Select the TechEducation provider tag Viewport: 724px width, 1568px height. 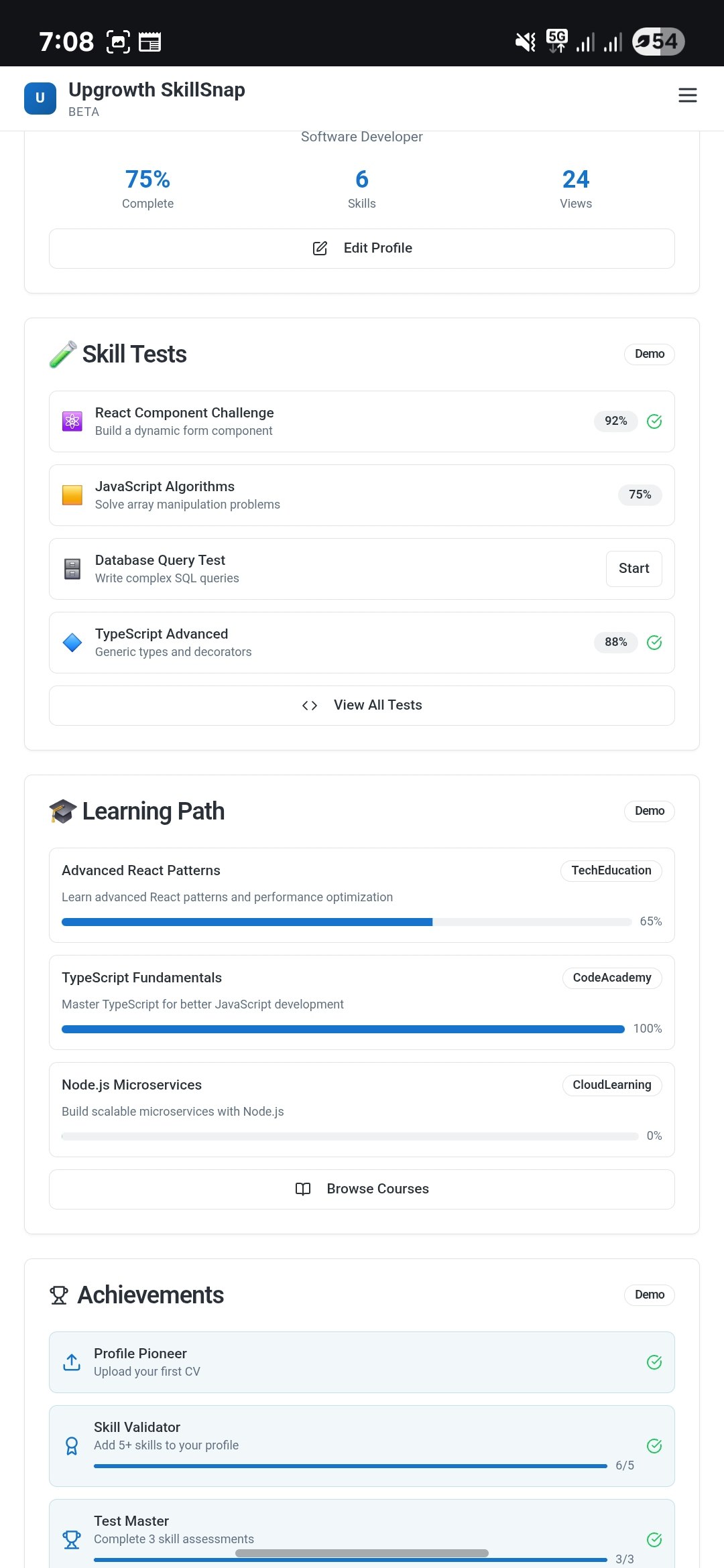pyautogui.click(x=611, y=870)
